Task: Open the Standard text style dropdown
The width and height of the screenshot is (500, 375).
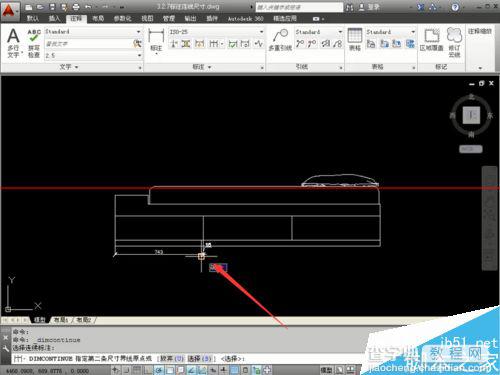Action: (93, 32)
